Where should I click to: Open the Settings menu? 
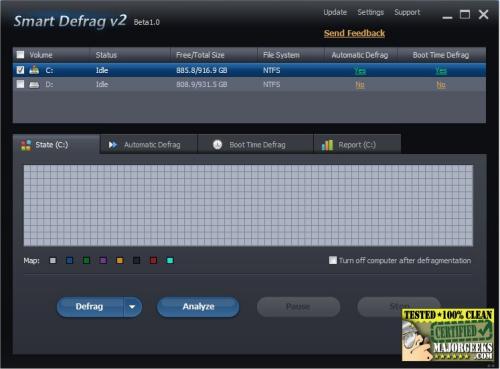point(370,12)
